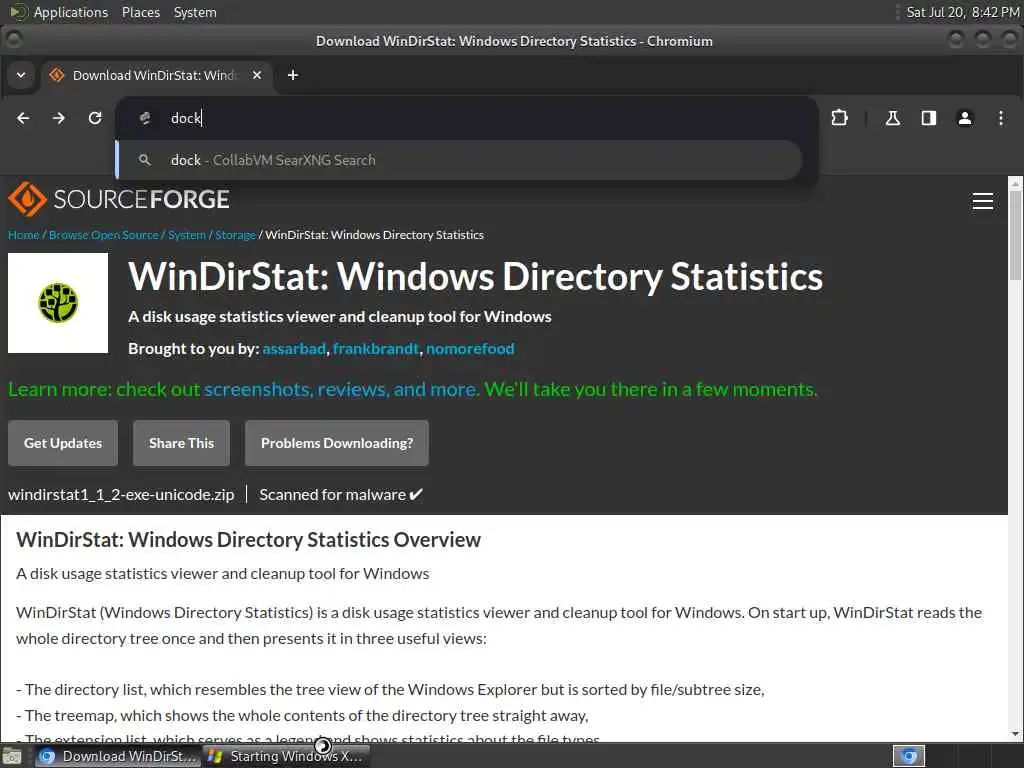
Task: Click the WinDirStat project logo thumbnail
Action: click(58, 303)
